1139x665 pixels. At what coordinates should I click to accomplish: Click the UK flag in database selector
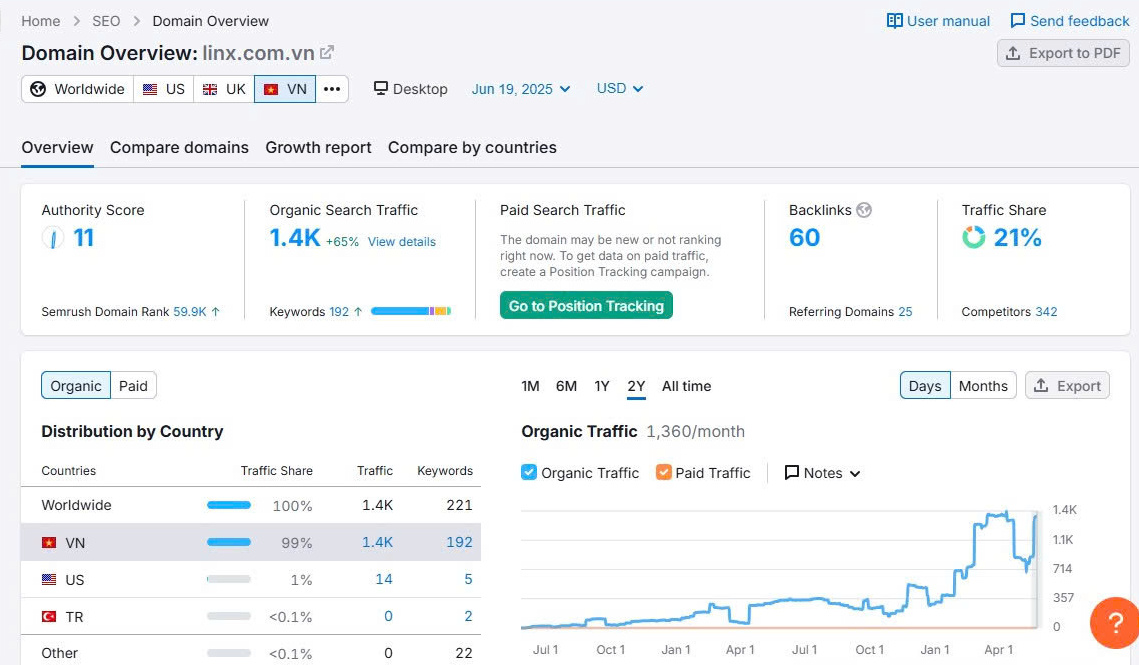tap(210, 89)
